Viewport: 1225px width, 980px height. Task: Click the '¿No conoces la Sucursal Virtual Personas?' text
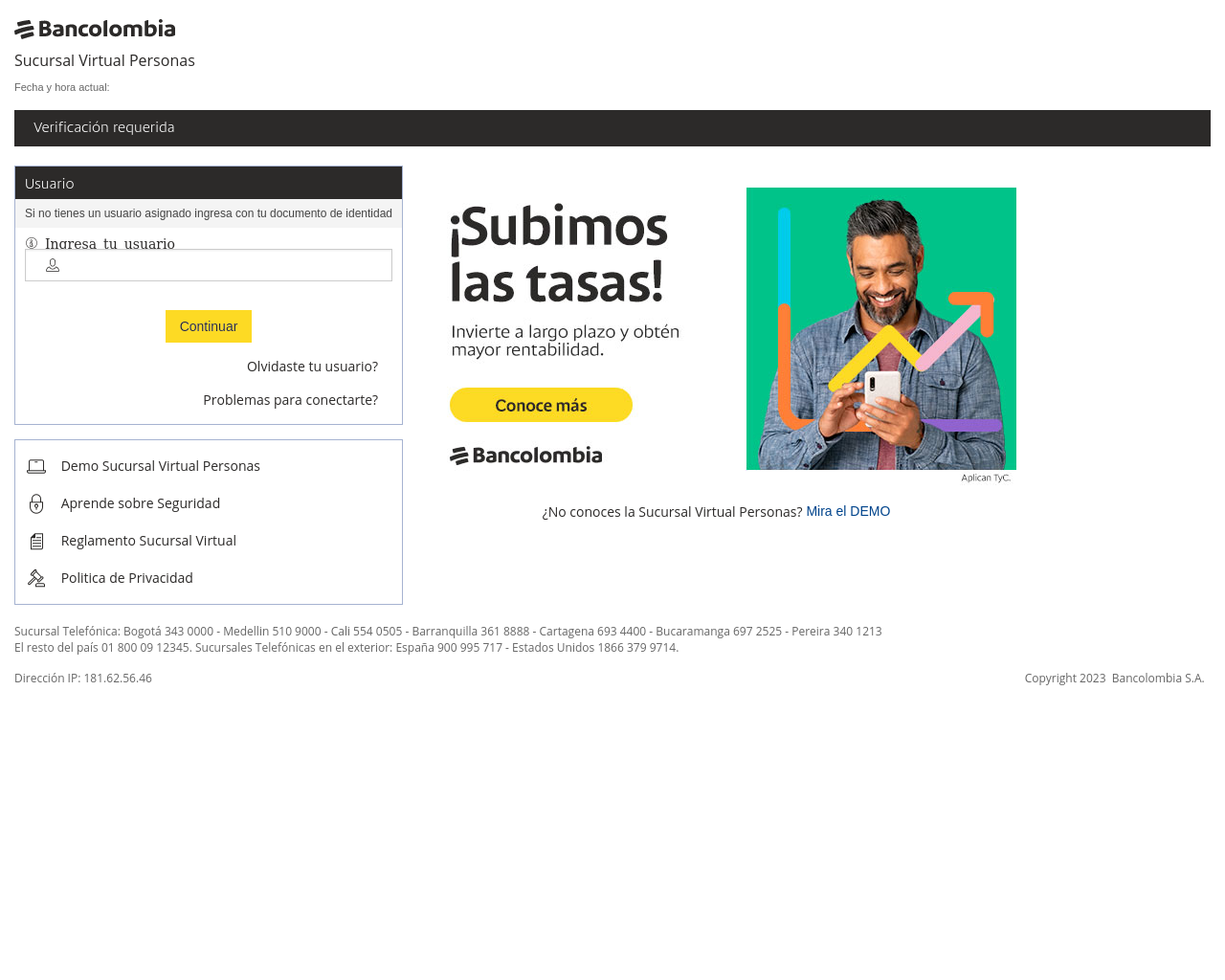pyautogui.click(x=672, y=512)
